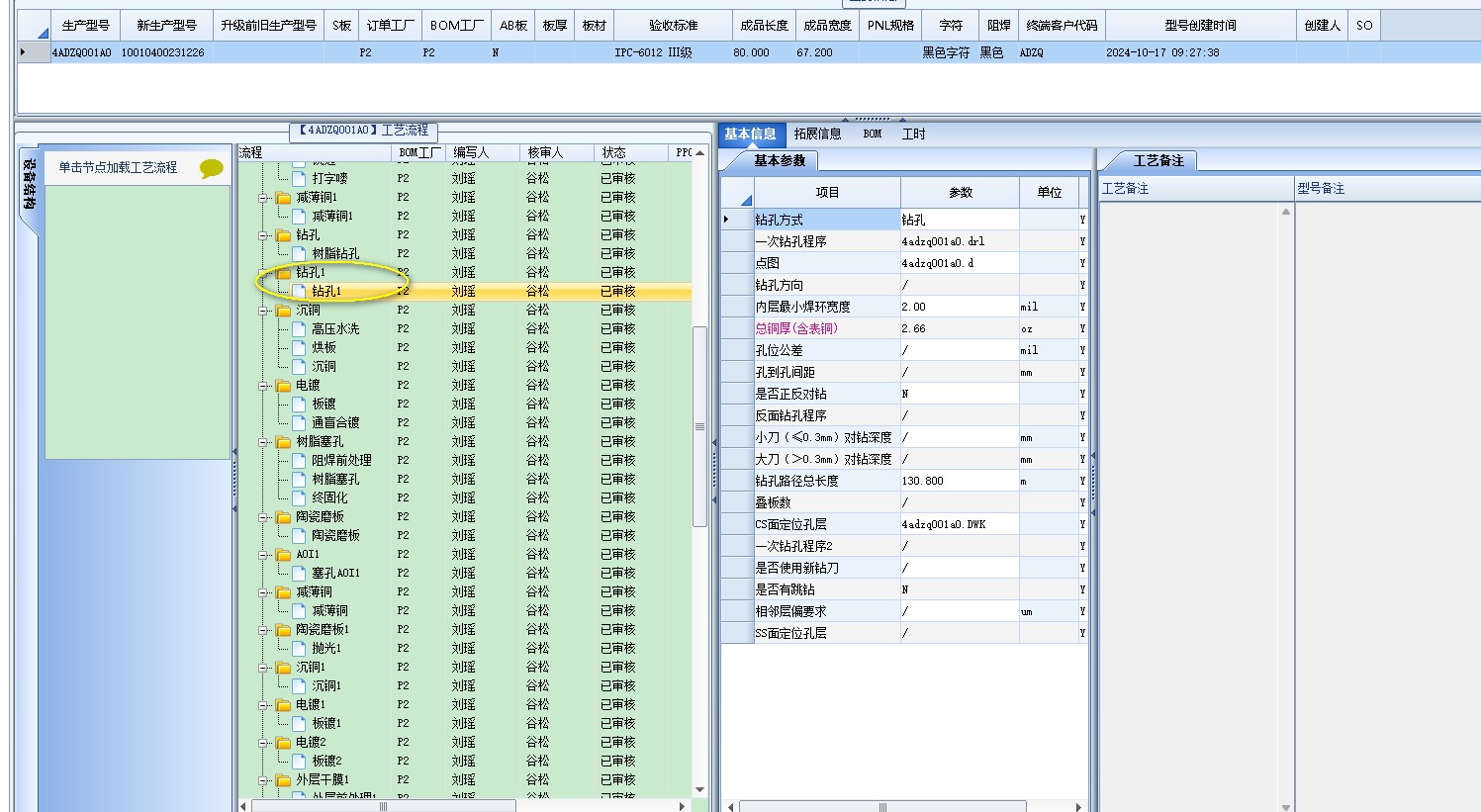Select the 总铜厚(含表铜) parameter label
This screenshot has height=812, width=1481.
point(796,328)
